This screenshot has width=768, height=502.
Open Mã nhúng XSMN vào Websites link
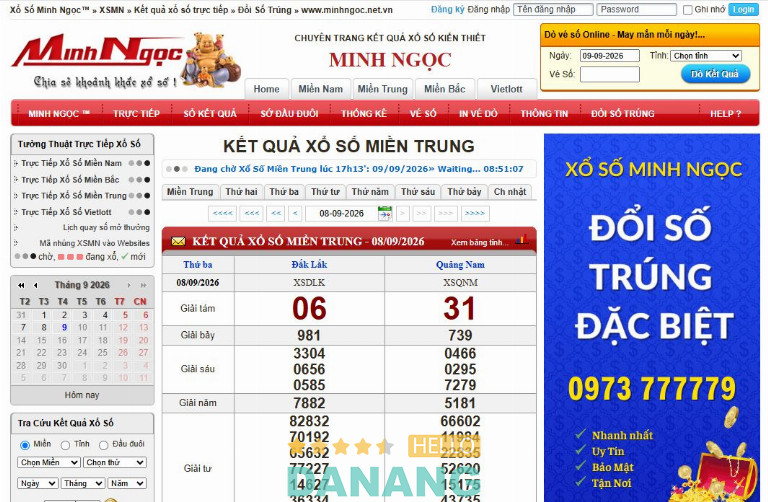coord(95,243)
